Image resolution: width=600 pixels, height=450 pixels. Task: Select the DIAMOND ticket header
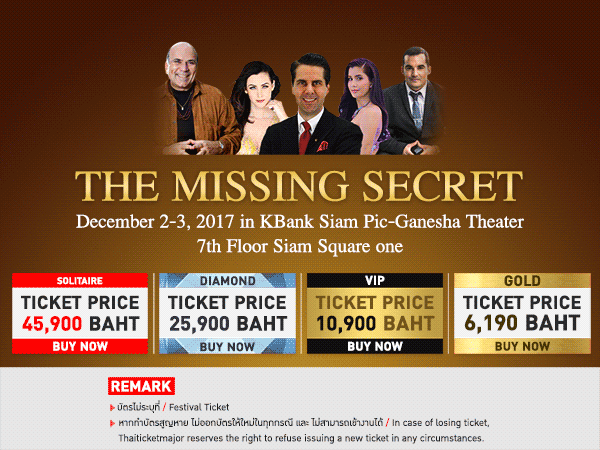pos(227,280)
